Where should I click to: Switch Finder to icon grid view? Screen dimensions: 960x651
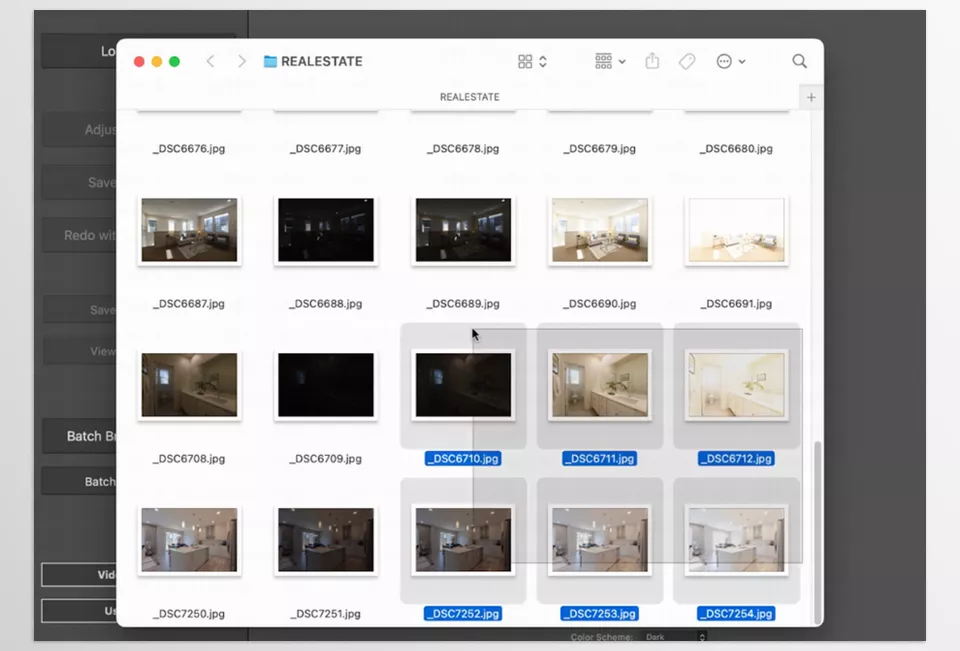click(525, 61)
